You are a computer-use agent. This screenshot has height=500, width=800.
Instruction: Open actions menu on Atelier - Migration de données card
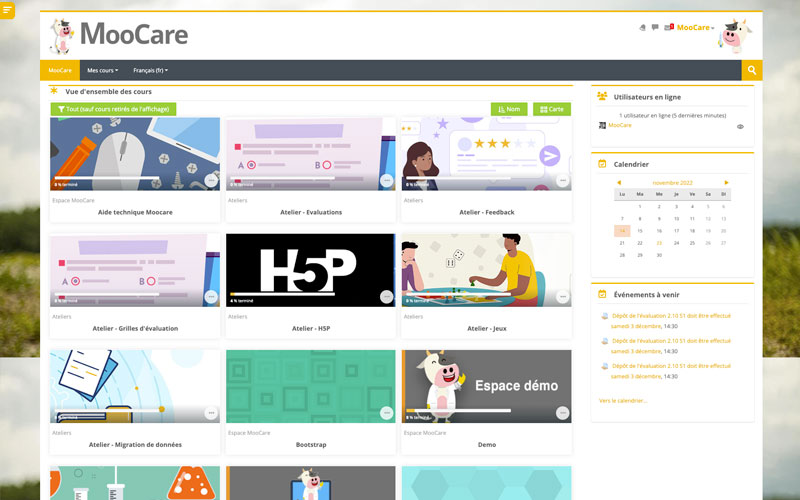click(x=211, y=413)
